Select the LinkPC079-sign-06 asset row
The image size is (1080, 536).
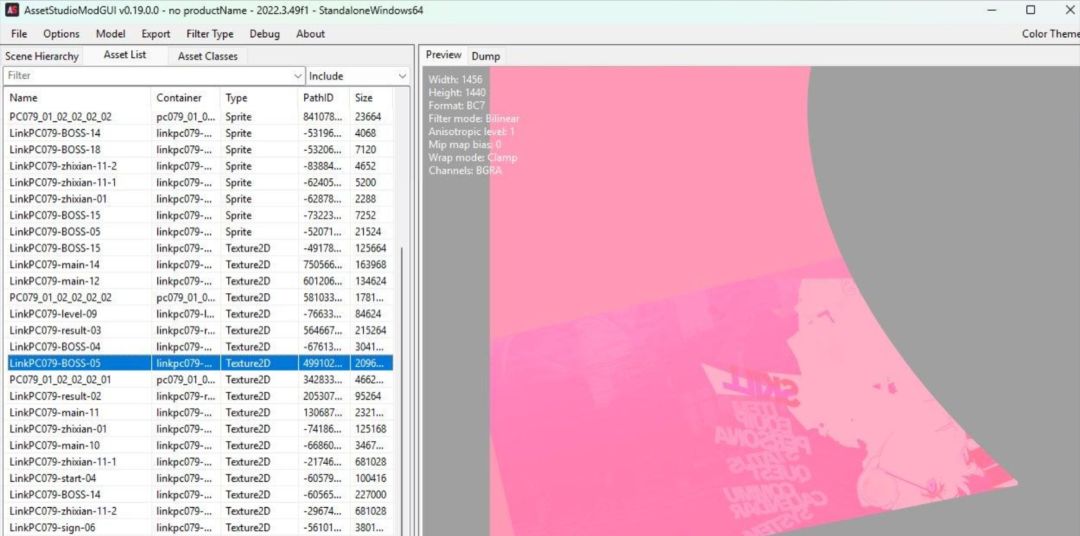pos(200,528)
